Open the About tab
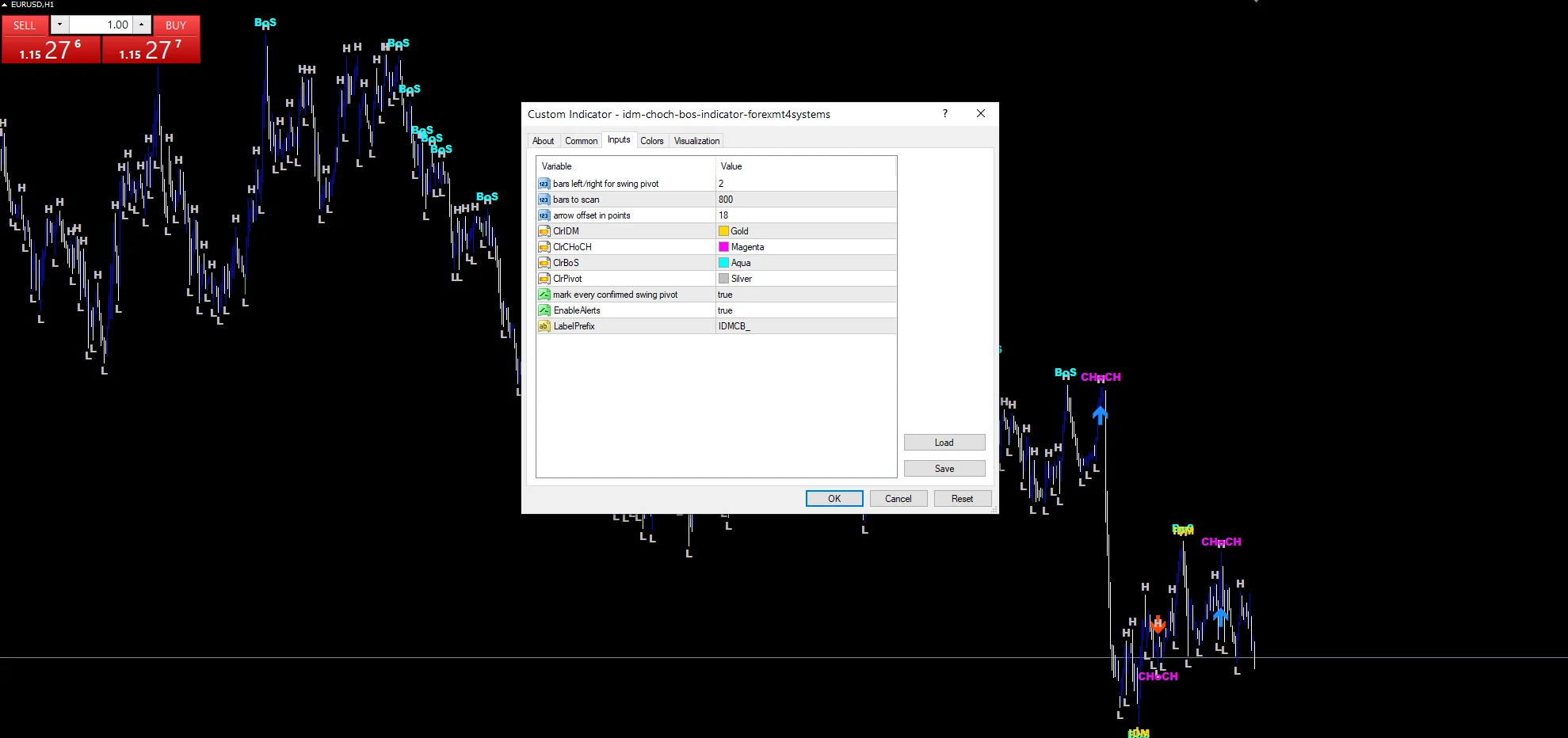The height and width of the screenshot is (738, 1568). coord(543,141)
